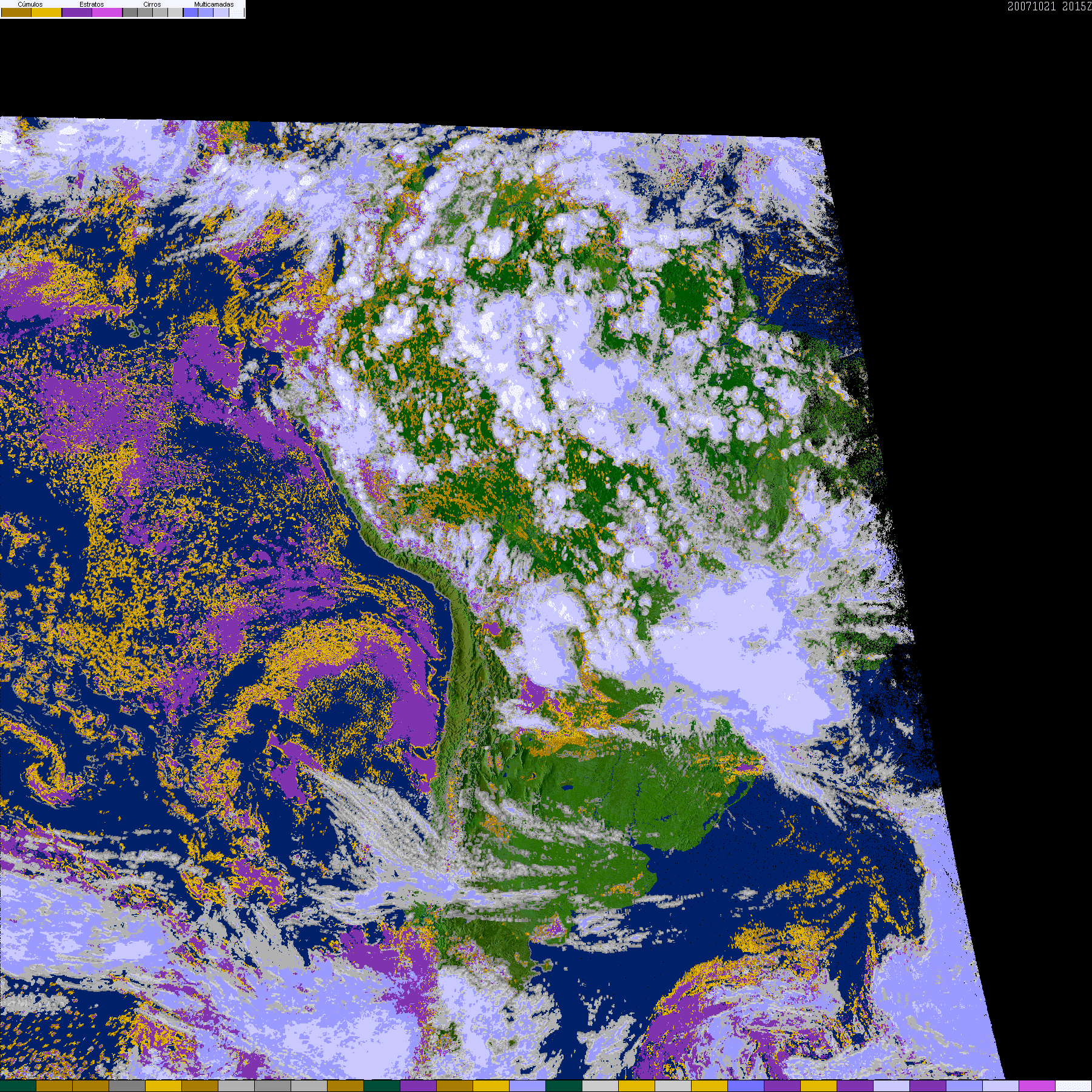The image size is (1092, 1092).
Task: Select the darkest grey Cirros legend swatch
Action: pyautogui.click(x=130, y=12)
